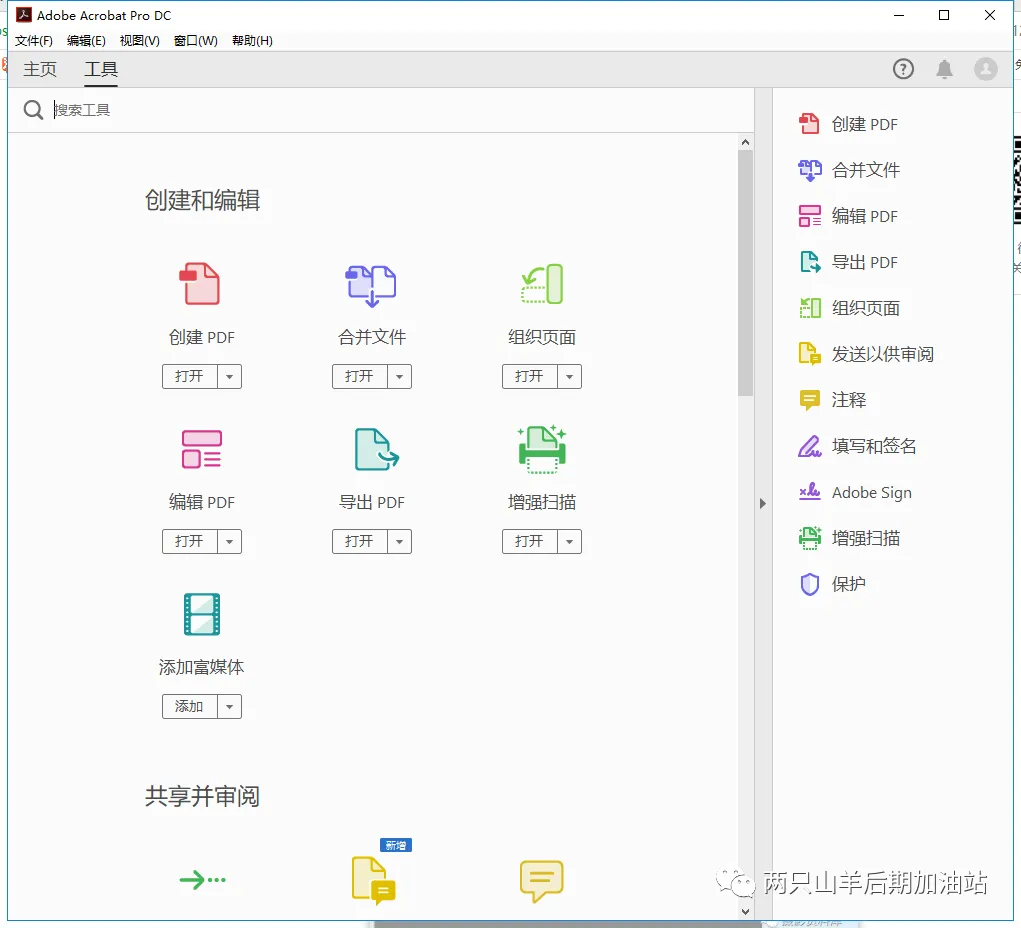Select the 工具 tab
This screenshot has height=928, width=1021.
point(101,69)
